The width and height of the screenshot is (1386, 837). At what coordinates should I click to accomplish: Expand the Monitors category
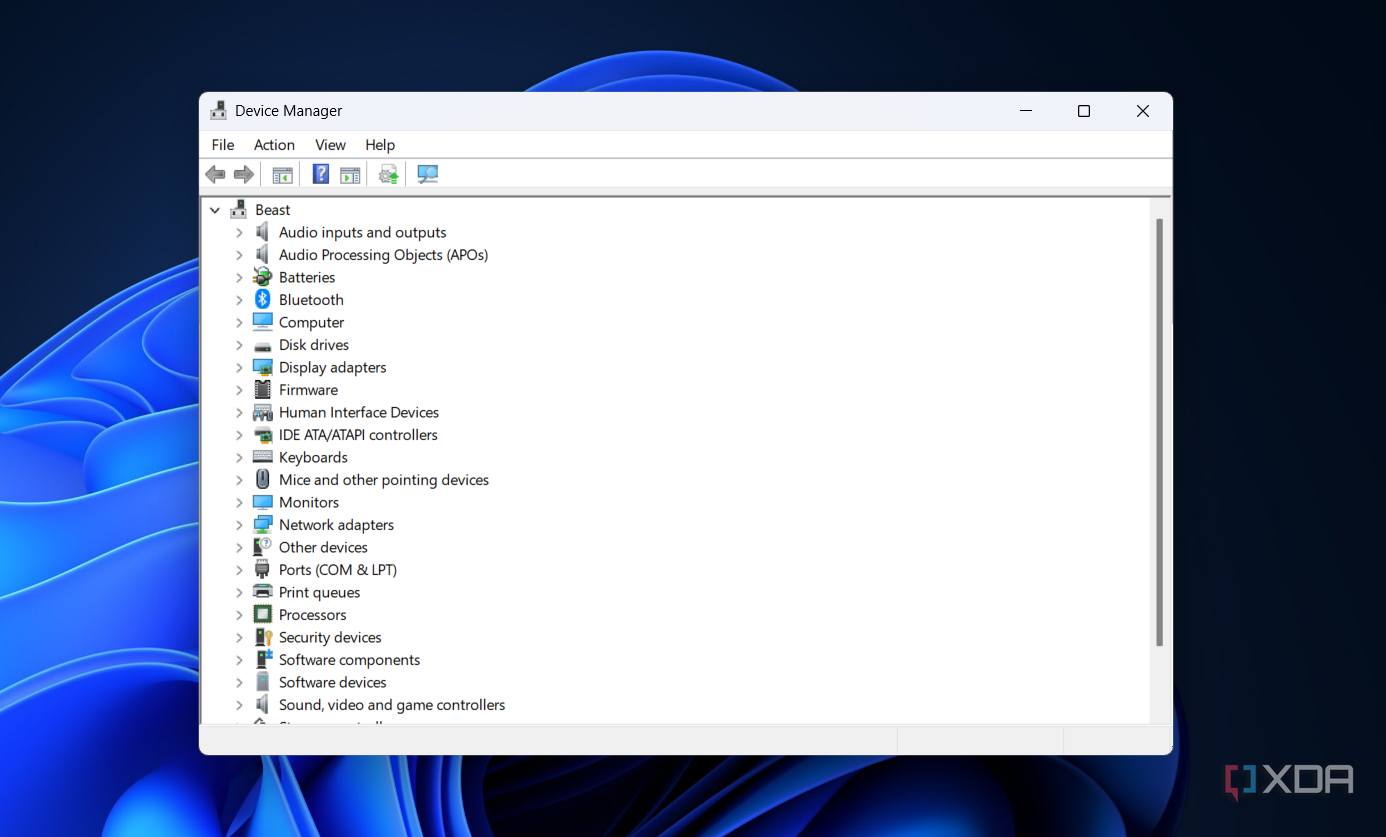point(239,502)
